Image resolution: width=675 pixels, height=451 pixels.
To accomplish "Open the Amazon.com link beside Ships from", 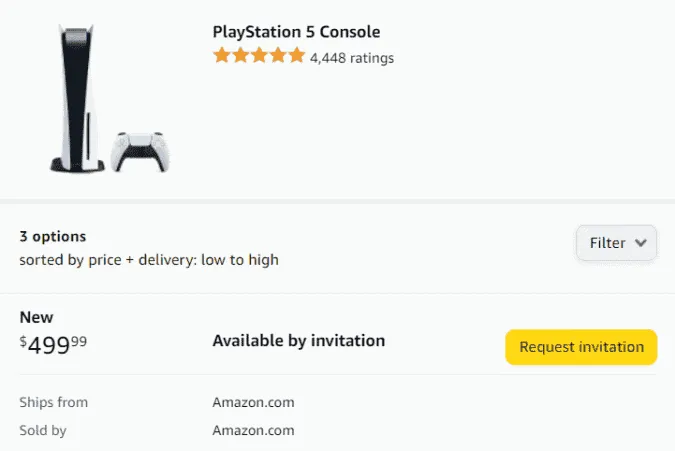I will (253, 402).
